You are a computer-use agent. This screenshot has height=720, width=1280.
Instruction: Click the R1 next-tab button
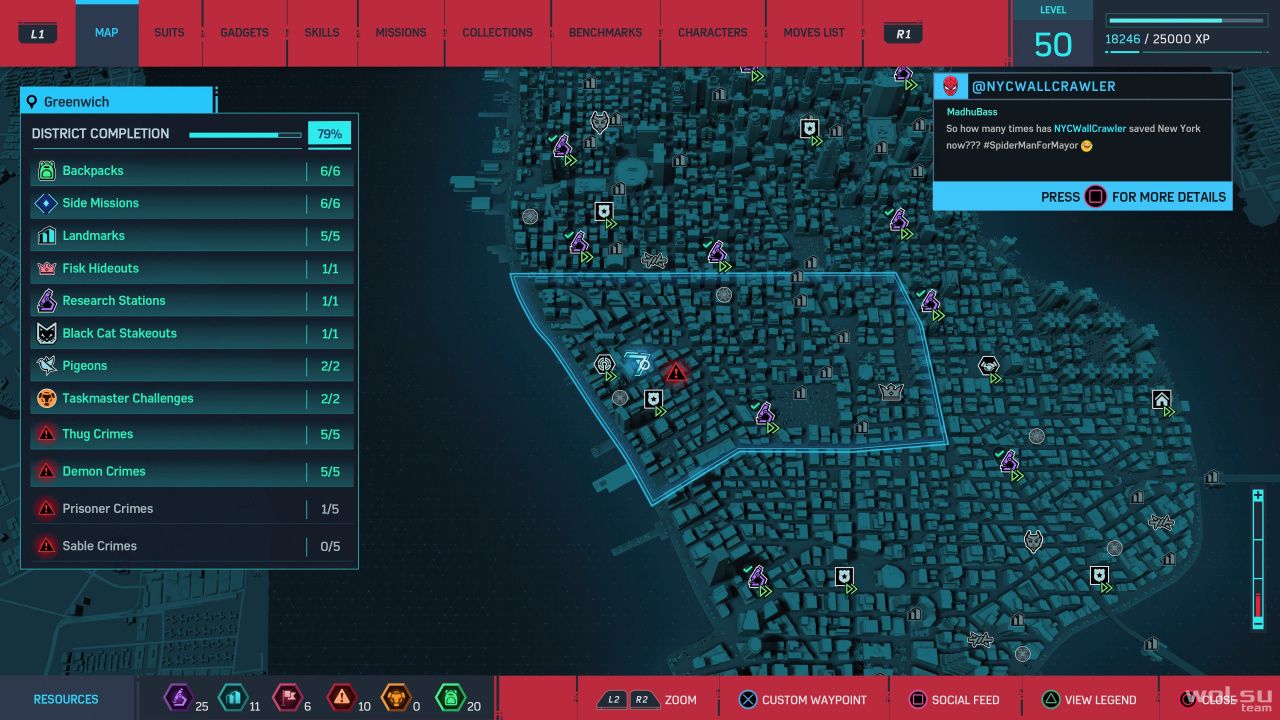tap(903, 34)
